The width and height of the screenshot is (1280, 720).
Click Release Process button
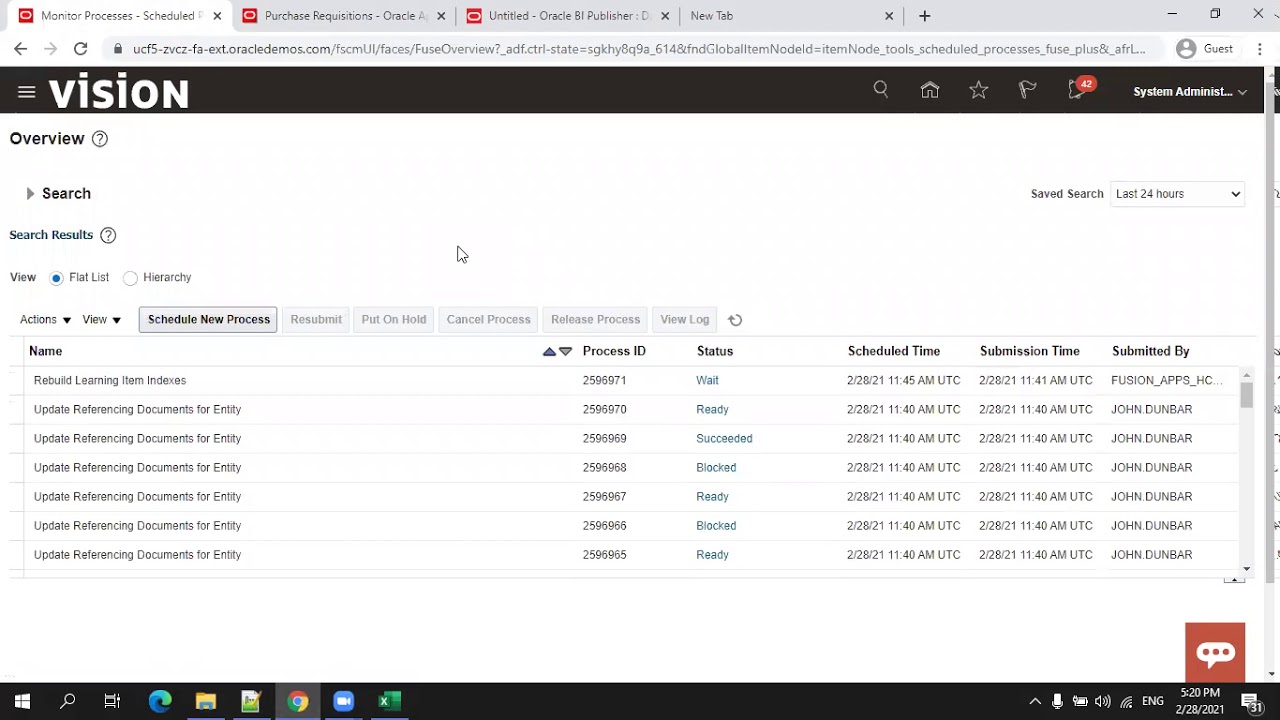(595, 320)
